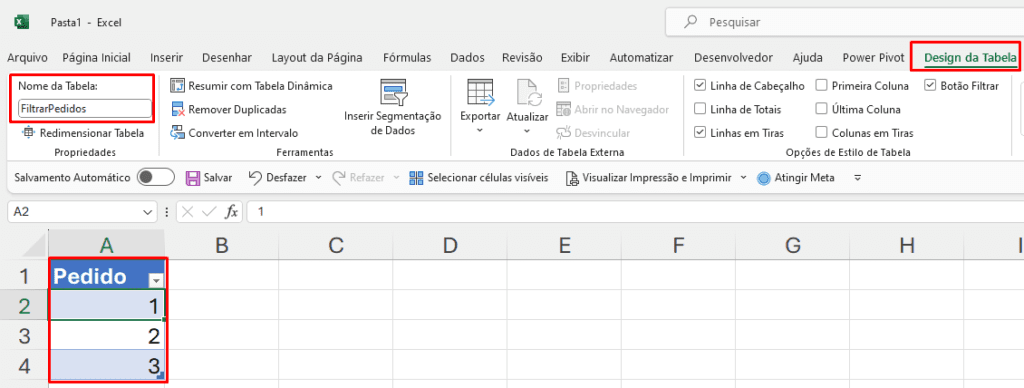The width and height of the screenshot is (1024, 388).
Task: Click Abrir no Navegador item
Action: click(x=612, y=110)
